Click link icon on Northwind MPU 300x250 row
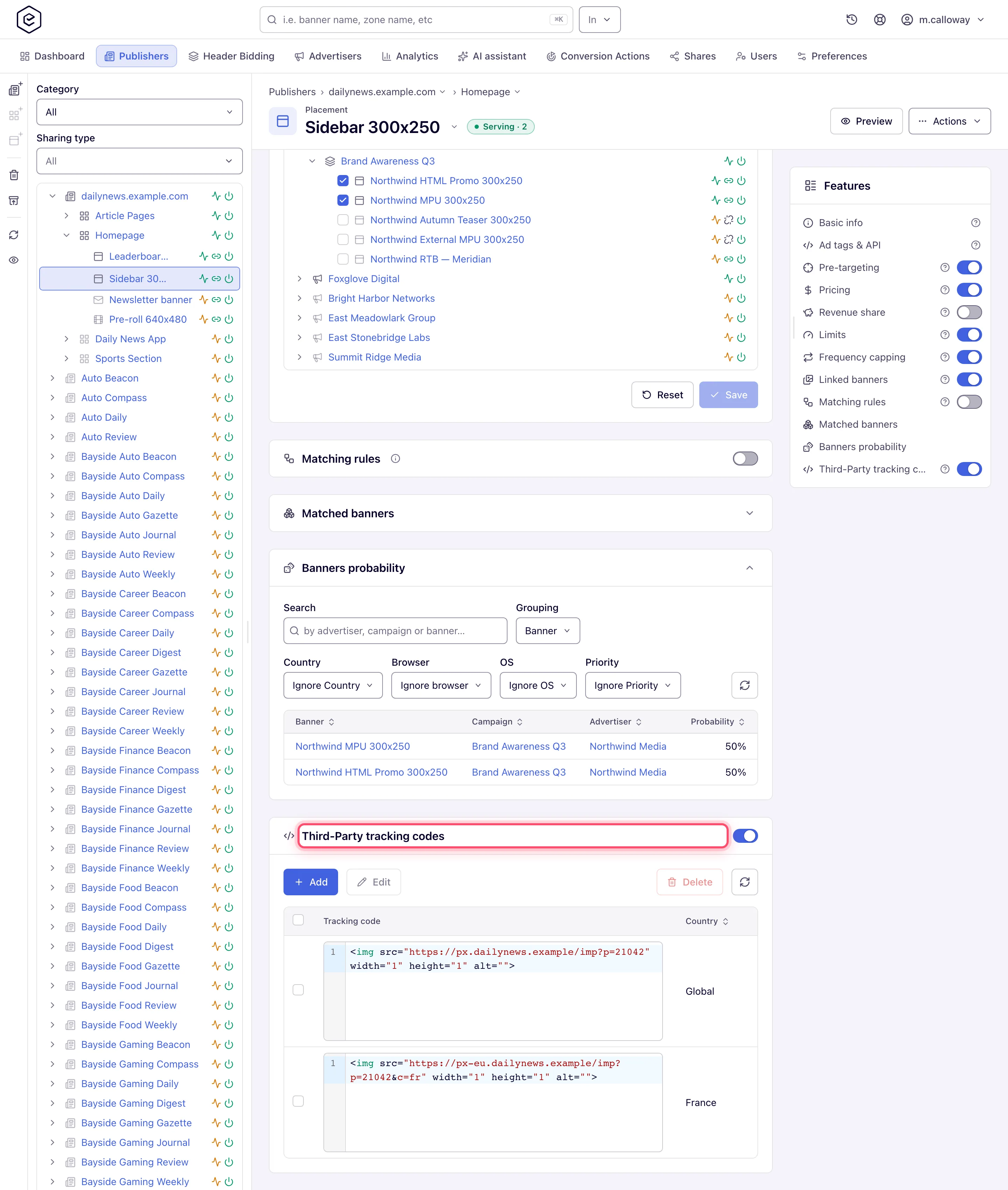 [729, 200]
